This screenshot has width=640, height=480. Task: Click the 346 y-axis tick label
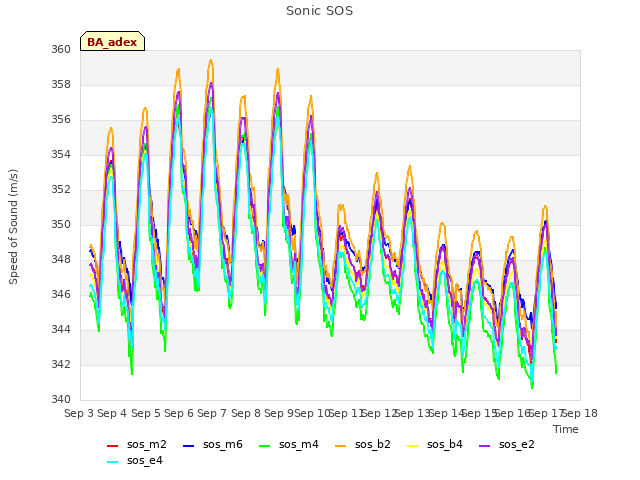pos(61,294)
